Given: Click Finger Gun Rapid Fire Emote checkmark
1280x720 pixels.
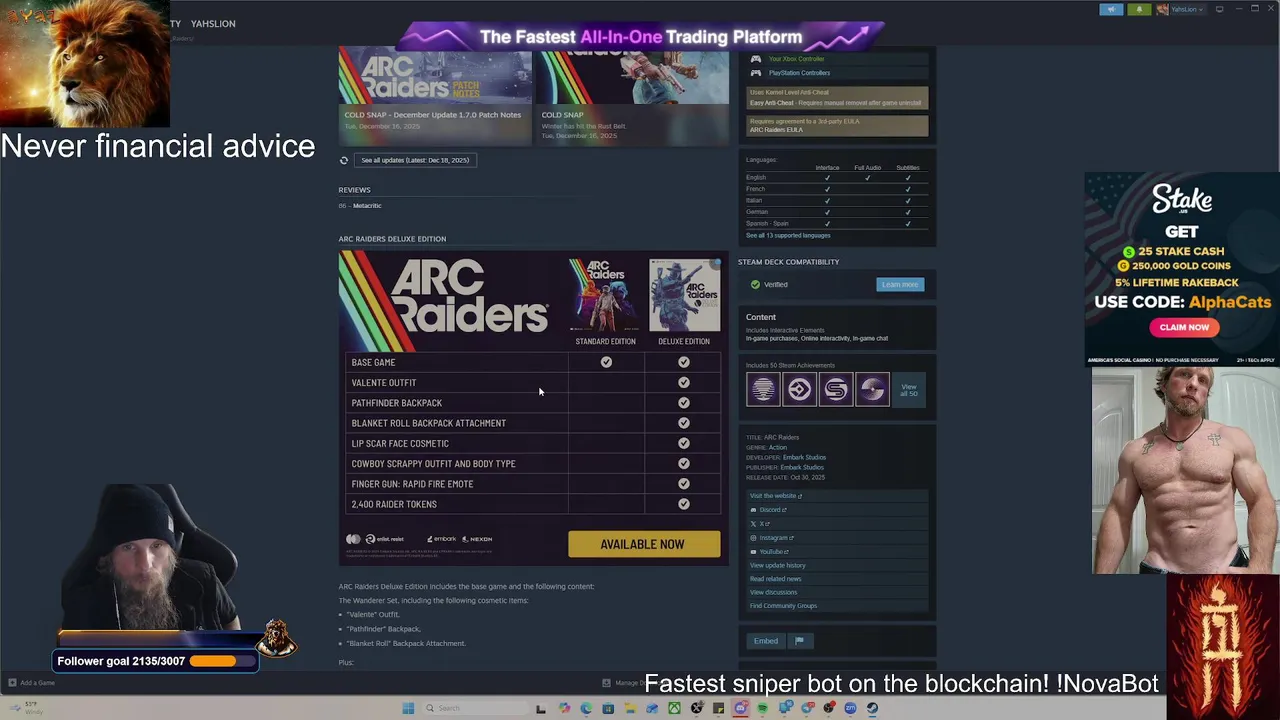Looking at the screenshot, I should (684, 484).
